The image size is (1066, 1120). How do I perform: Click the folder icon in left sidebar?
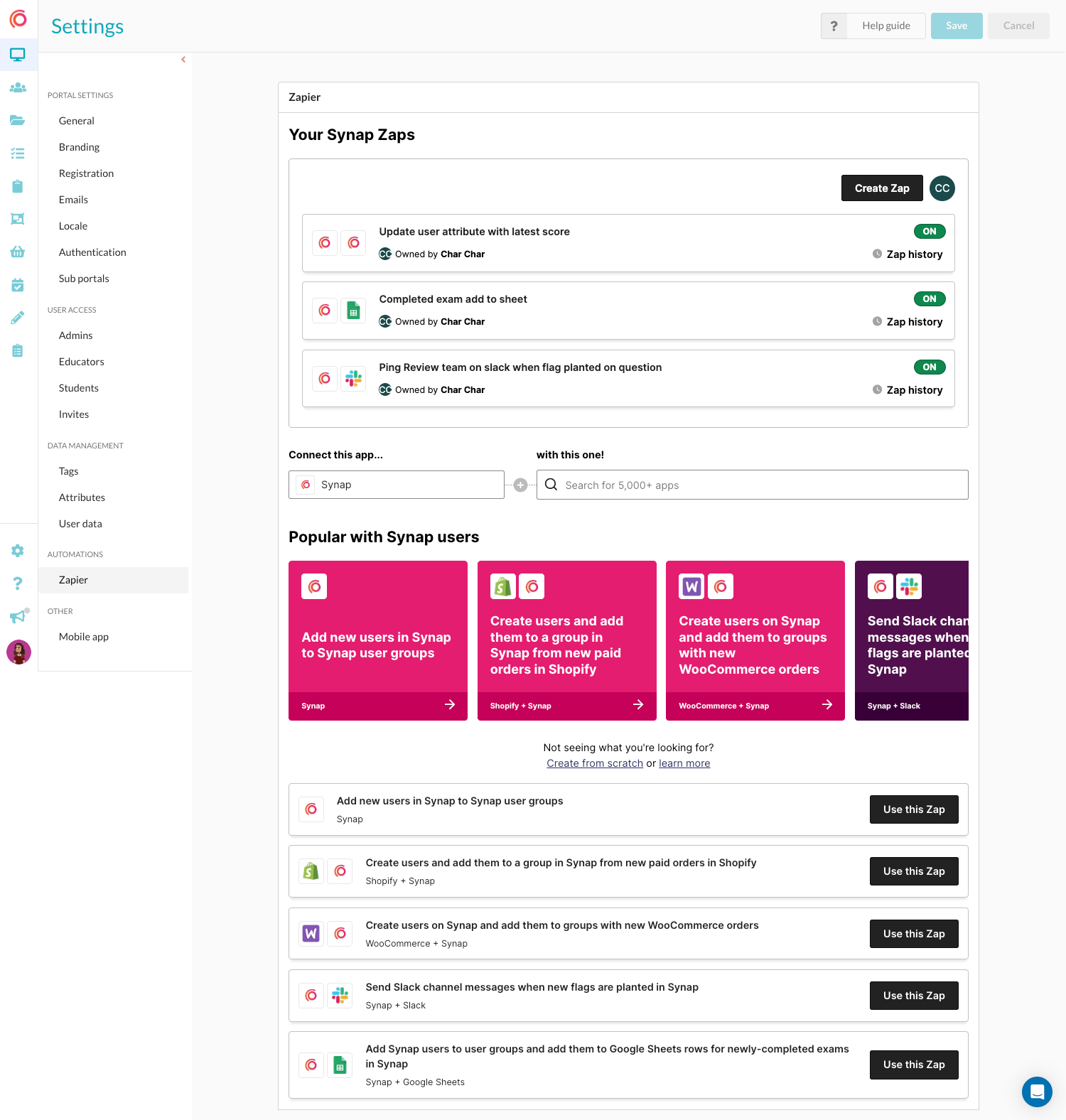point(18,120)
